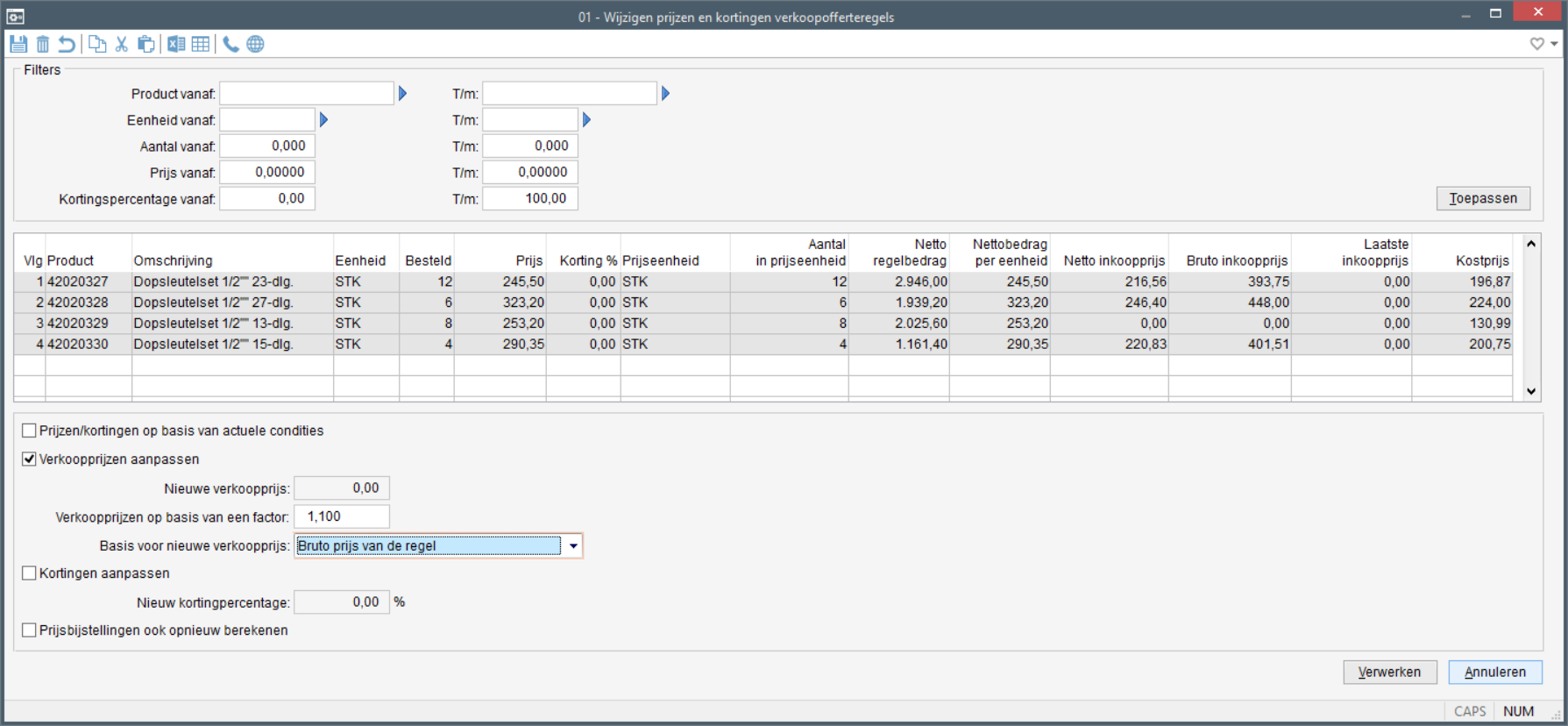Click the Cut scissors icon
Viewport: 1568px width, 726px height.
[122, 44]
